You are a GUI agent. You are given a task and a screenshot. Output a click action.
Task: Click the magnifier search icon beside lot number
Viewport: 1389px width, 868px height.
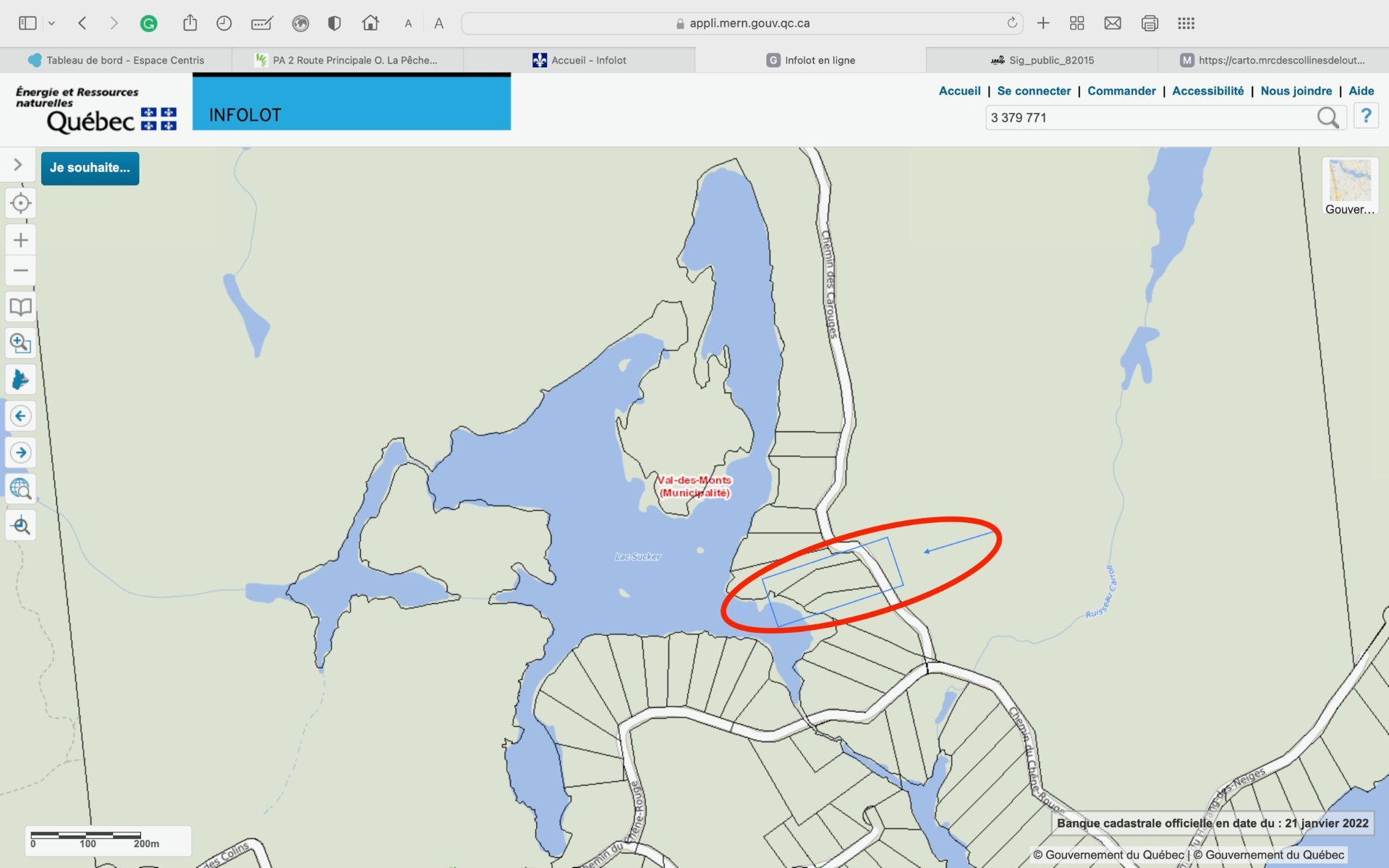(x=1328, y=117)
